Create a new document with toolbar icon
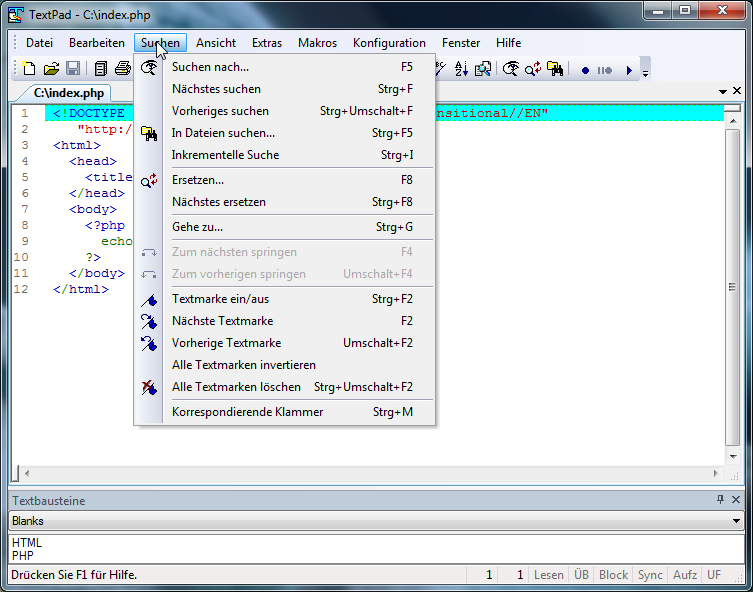The height and width of the screenshot is (592, 753). [29, 69]
